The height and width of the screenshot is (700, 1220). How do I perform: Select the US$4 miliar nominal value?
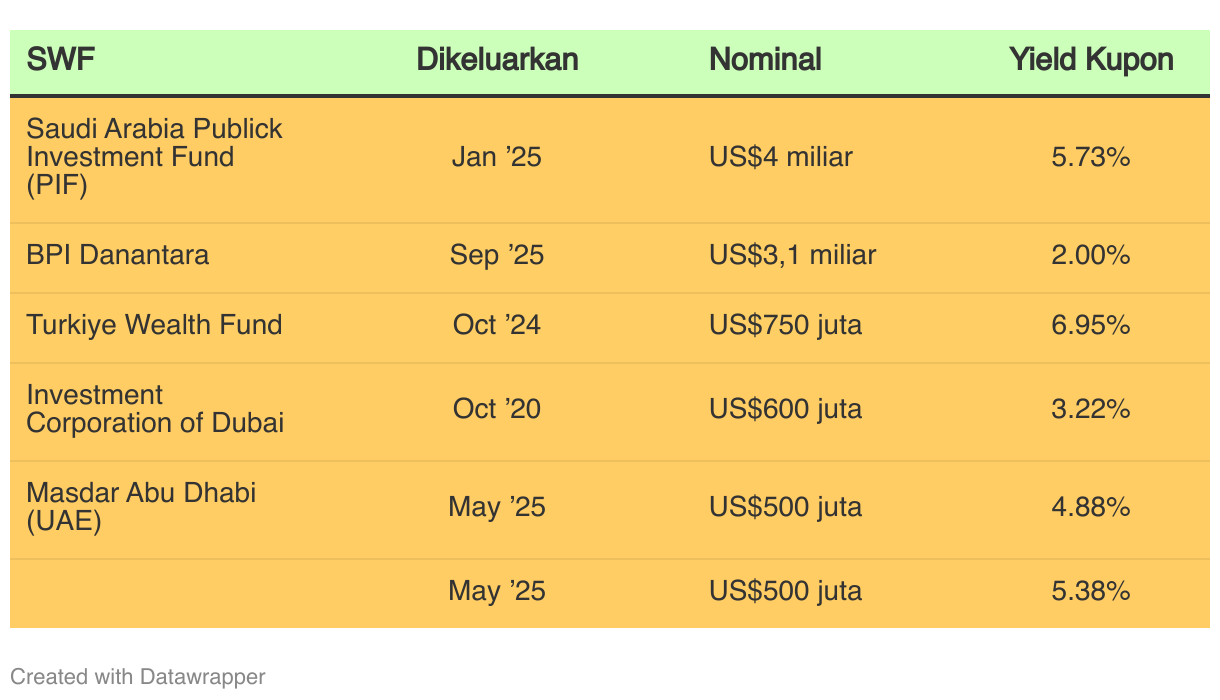[x=780, y=157]
